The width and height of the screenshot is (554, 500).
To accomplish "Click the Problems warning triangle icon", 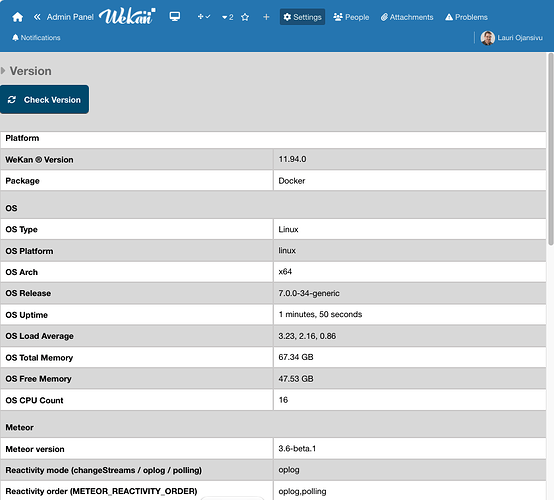I will [449, 17].
